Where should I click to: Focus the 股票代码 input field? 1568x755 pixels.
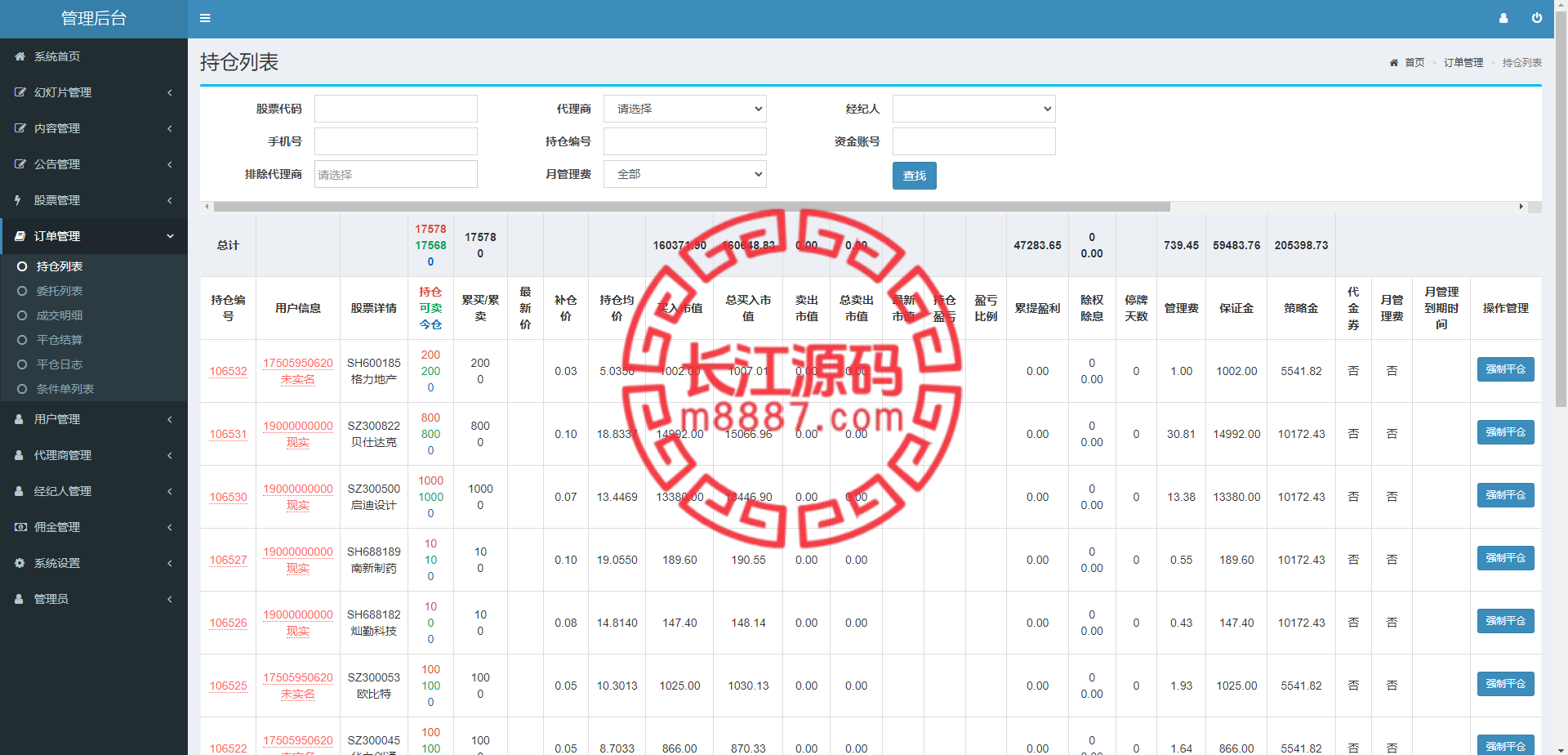click(396, 109)
